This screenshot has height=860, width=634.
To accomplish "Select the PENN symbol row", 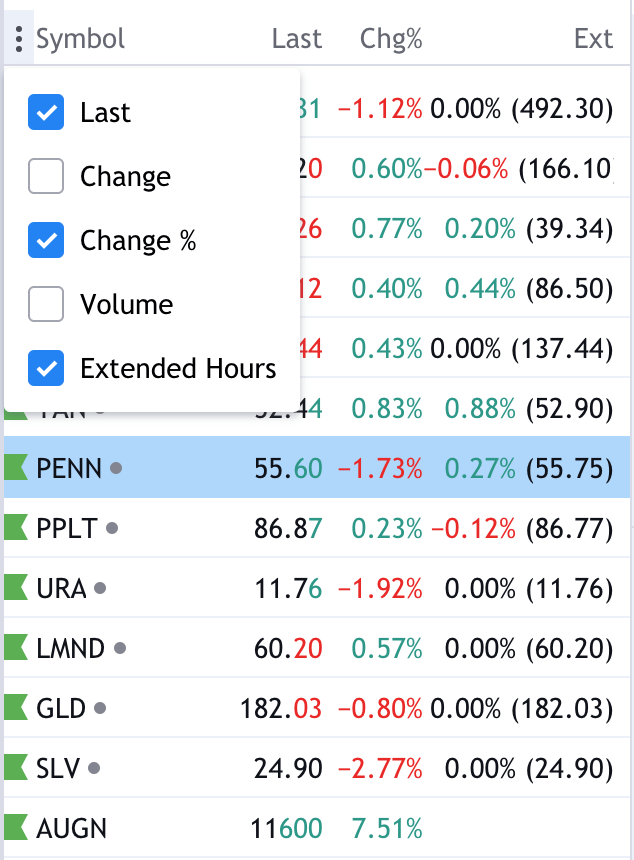I will (317, 468).
